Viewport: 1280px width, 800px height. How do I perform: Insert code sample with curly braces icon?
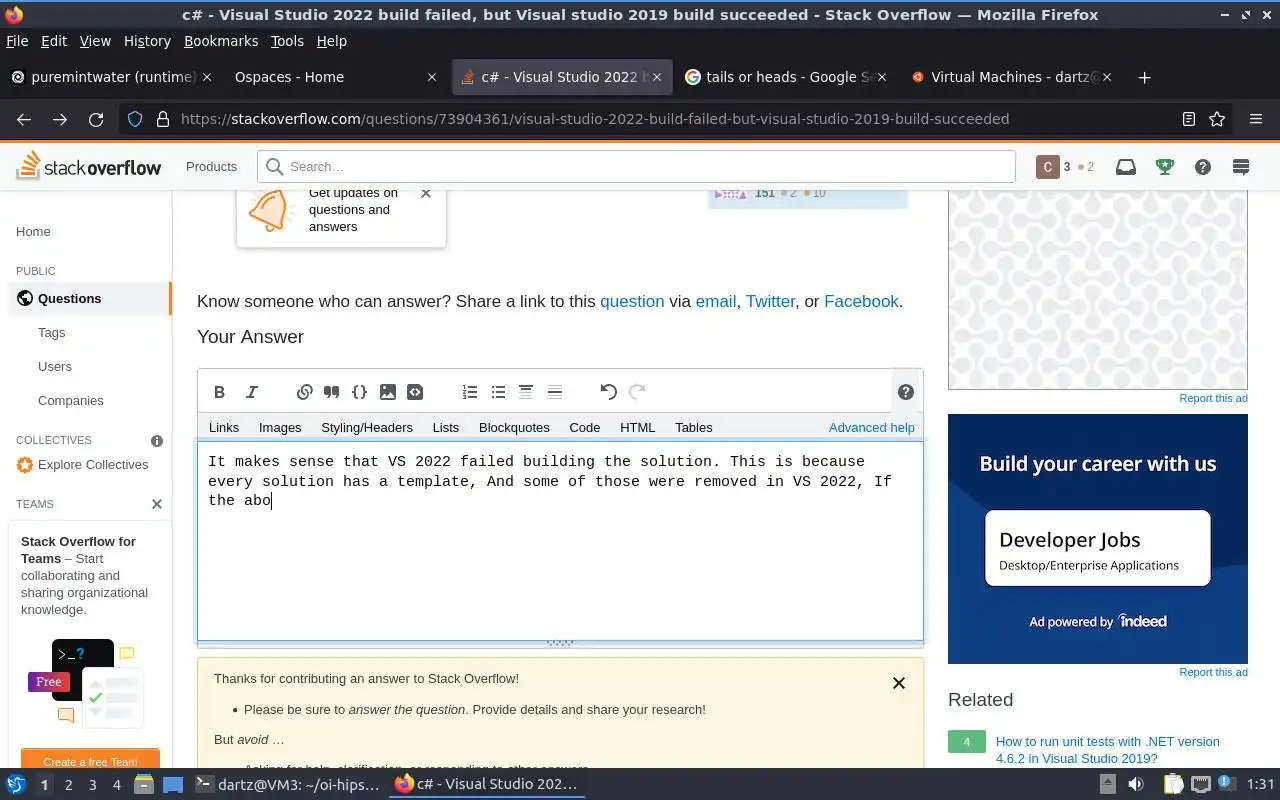tap(360, 392)
